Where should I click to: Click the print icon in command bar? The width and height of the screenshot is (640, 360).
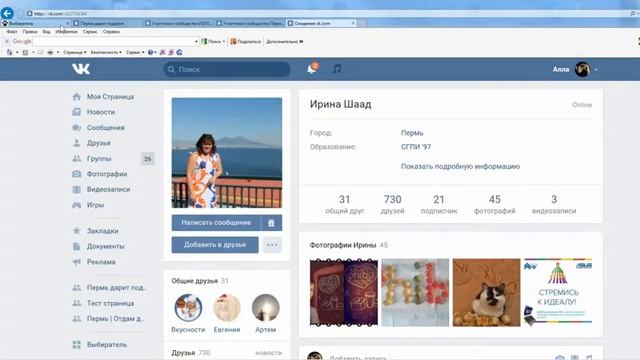click(x=50, y=52)
